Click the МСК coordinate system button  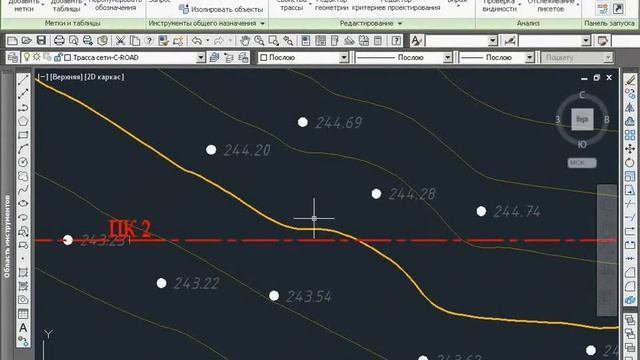pos(582,162)
